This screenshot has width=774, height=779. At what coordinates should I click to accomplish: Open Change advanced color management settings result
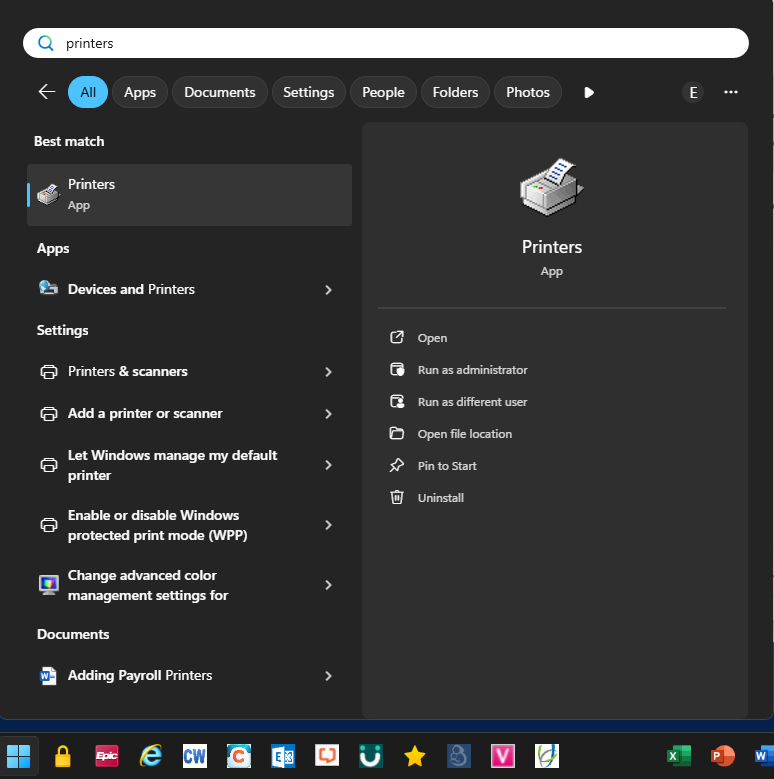point(189,585)
